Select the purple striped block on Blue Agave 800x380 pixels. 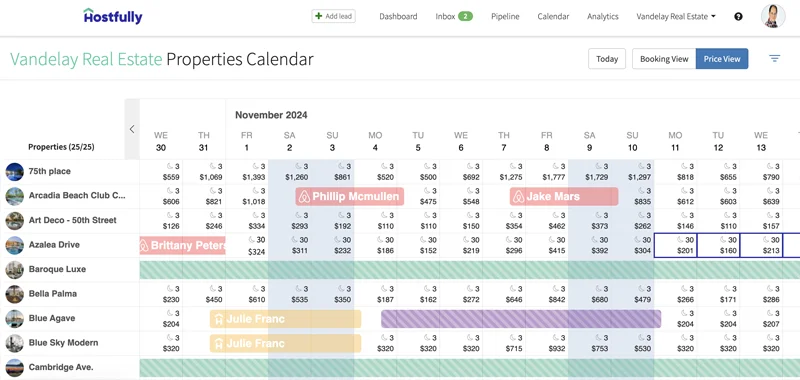[521, 319]
